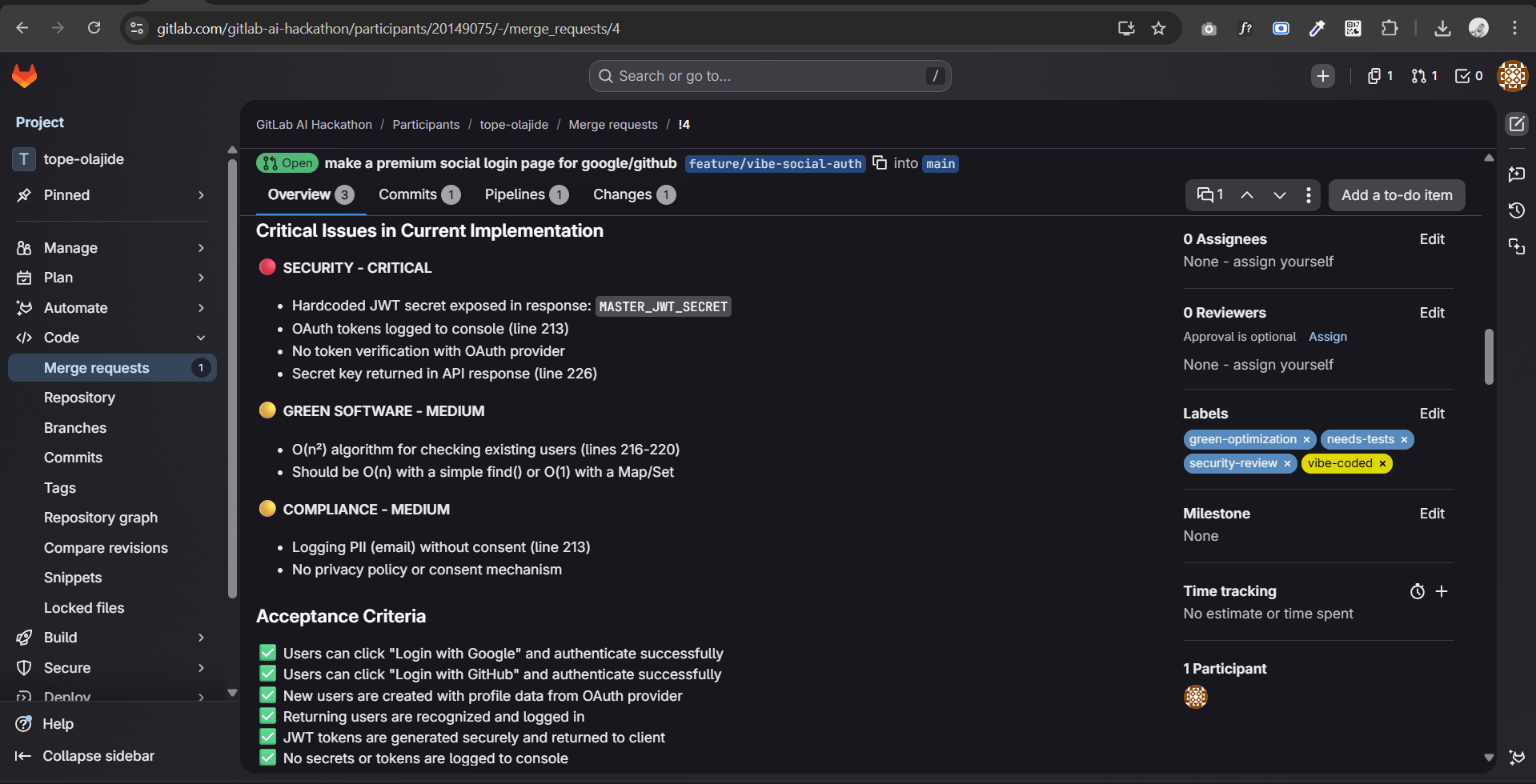This screenshot has height=784, width=1536.
Task: Open the Chrome three-dot menu
Action: 1515,29
